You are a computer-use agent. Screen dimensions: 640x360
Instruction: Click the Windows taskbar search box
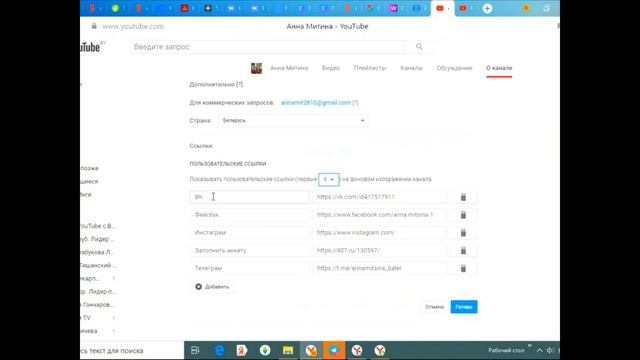(131, 351)
